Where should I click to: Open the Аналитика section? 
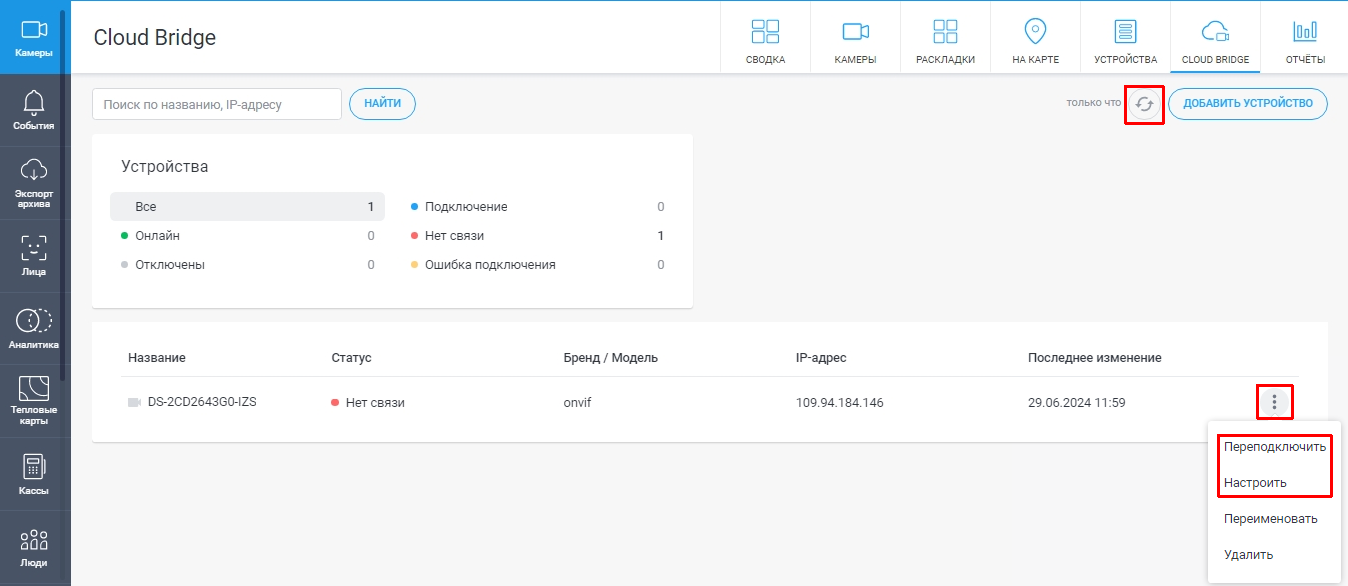[34, 329]
